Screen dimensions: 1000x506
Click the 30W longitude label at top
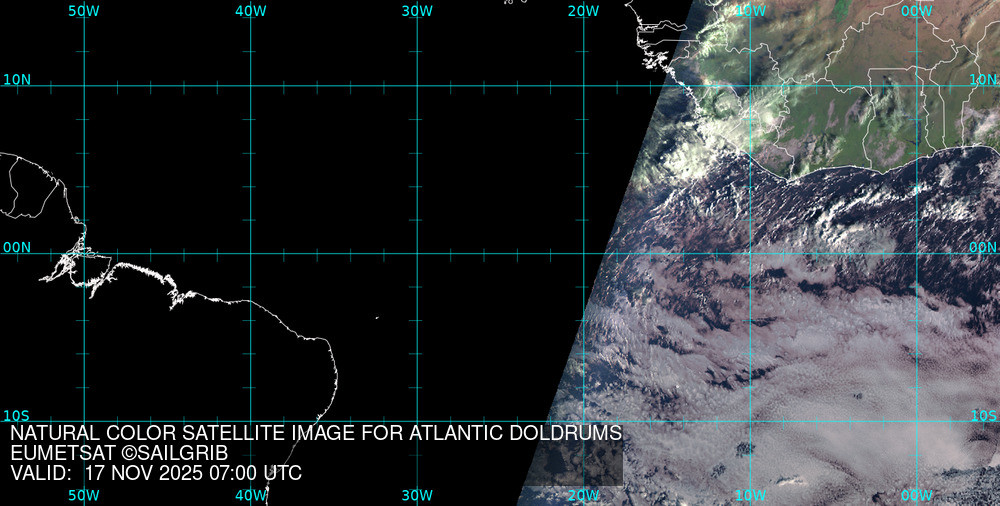pos(416,11)
